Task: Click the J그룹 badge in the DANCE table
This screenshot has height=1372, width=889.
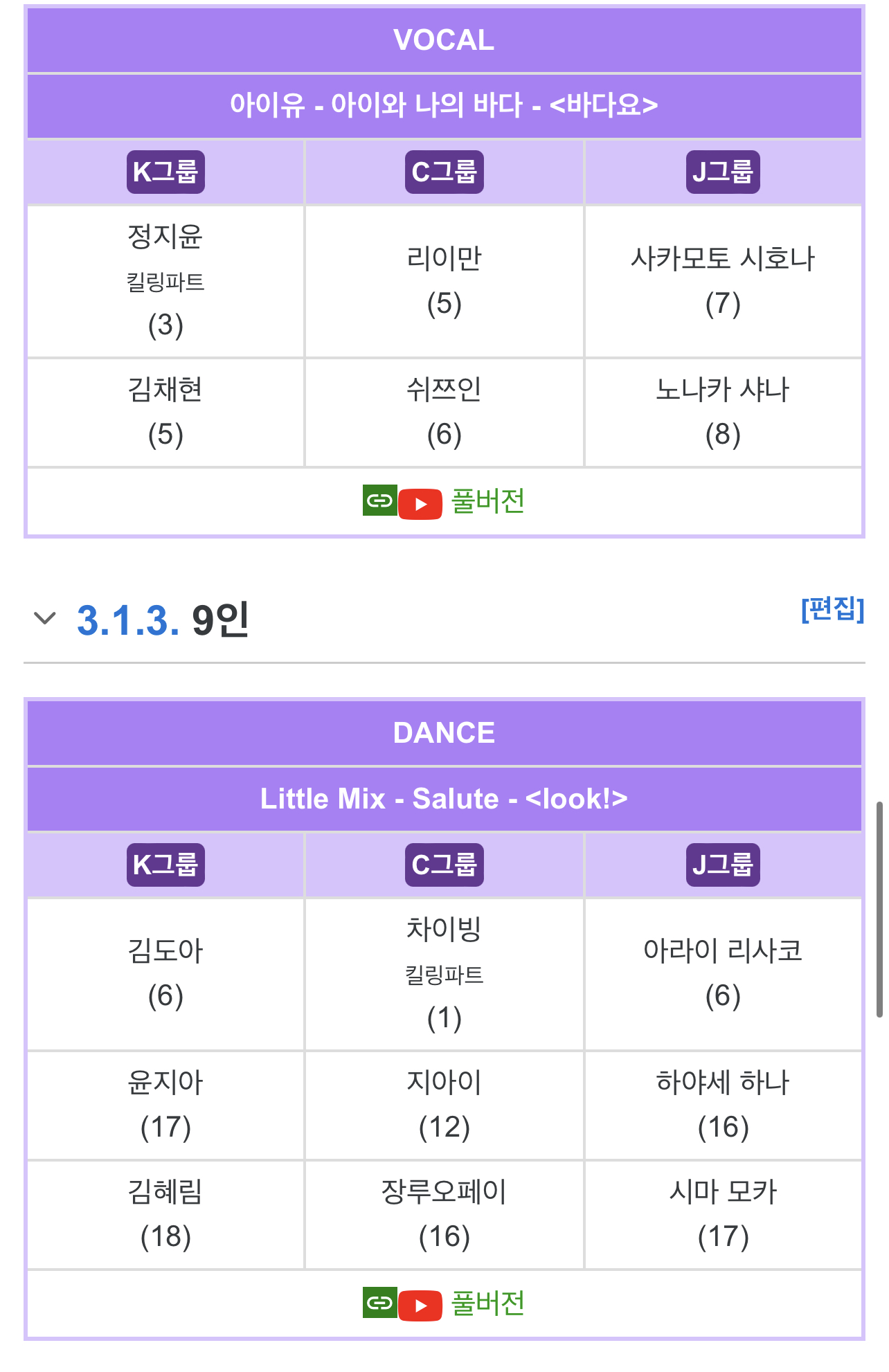Action: pos(723,865)
